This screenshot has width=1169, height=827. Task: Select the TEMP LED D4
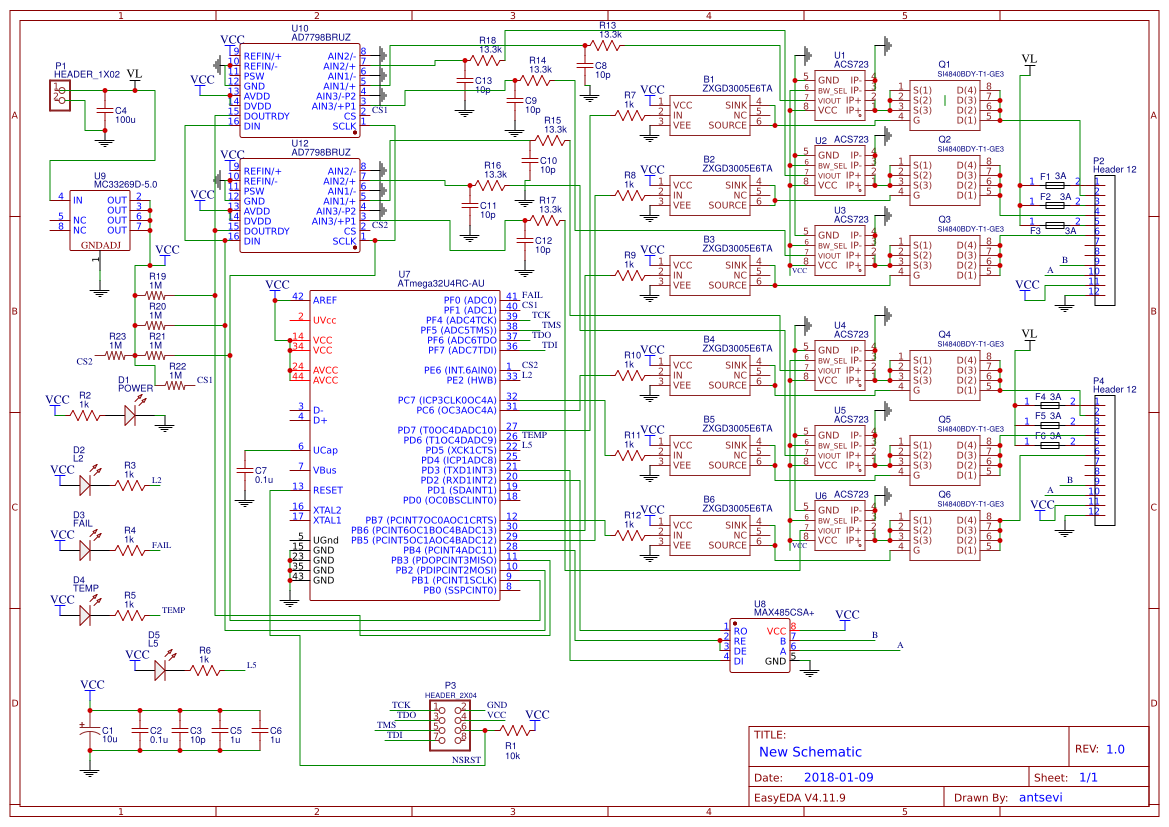(85, 614)
